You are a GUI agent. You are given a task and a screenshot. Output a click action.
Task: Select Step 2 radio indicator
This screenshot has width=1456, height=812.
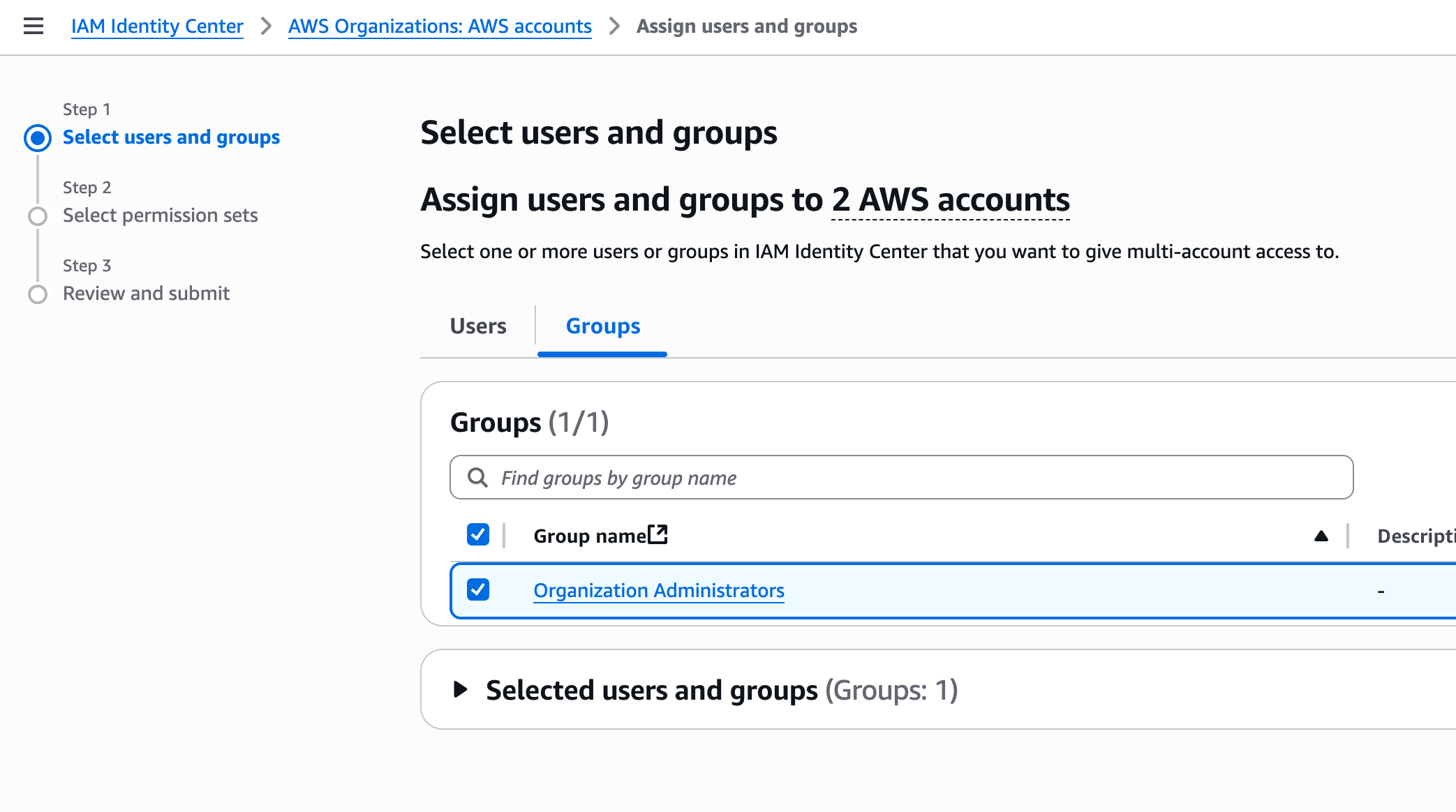pos(38,216)
